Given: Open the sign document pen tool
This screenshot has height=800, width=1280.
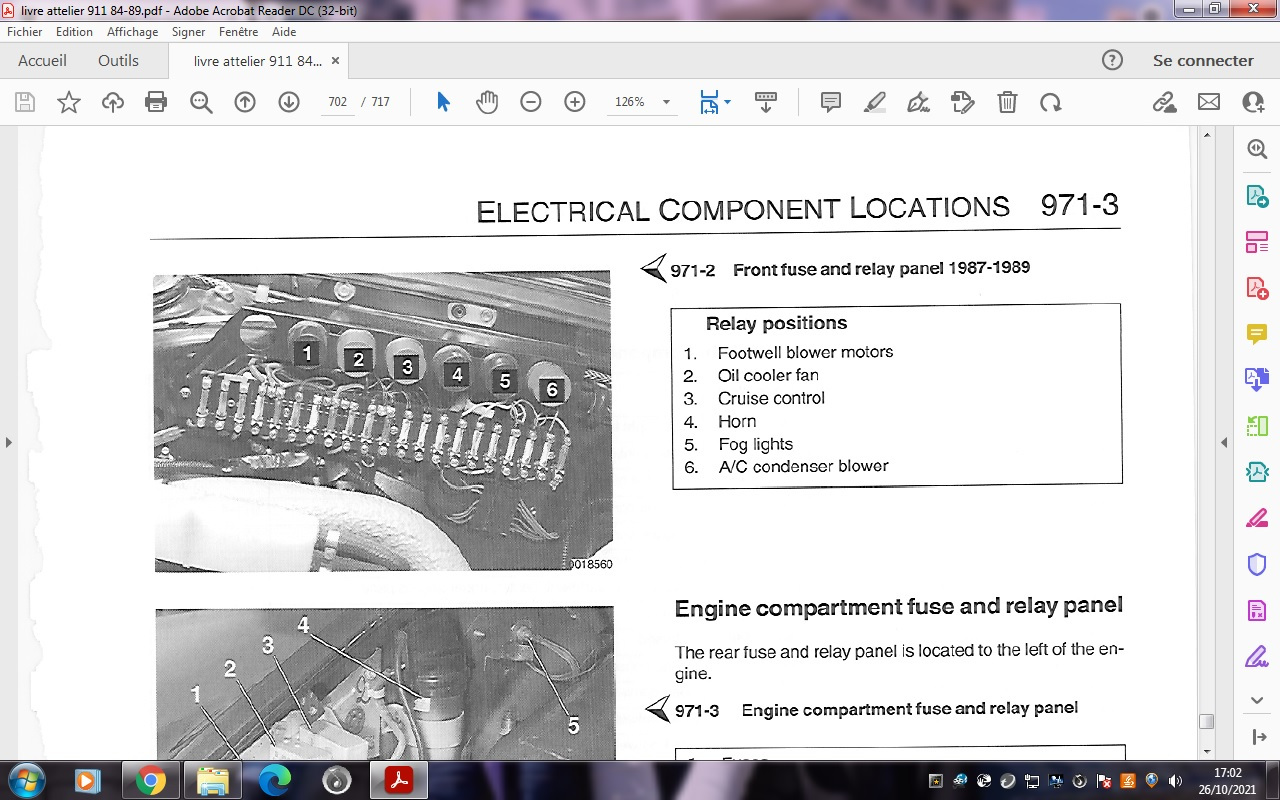Looking at the screenshot, I should point(918,102).
